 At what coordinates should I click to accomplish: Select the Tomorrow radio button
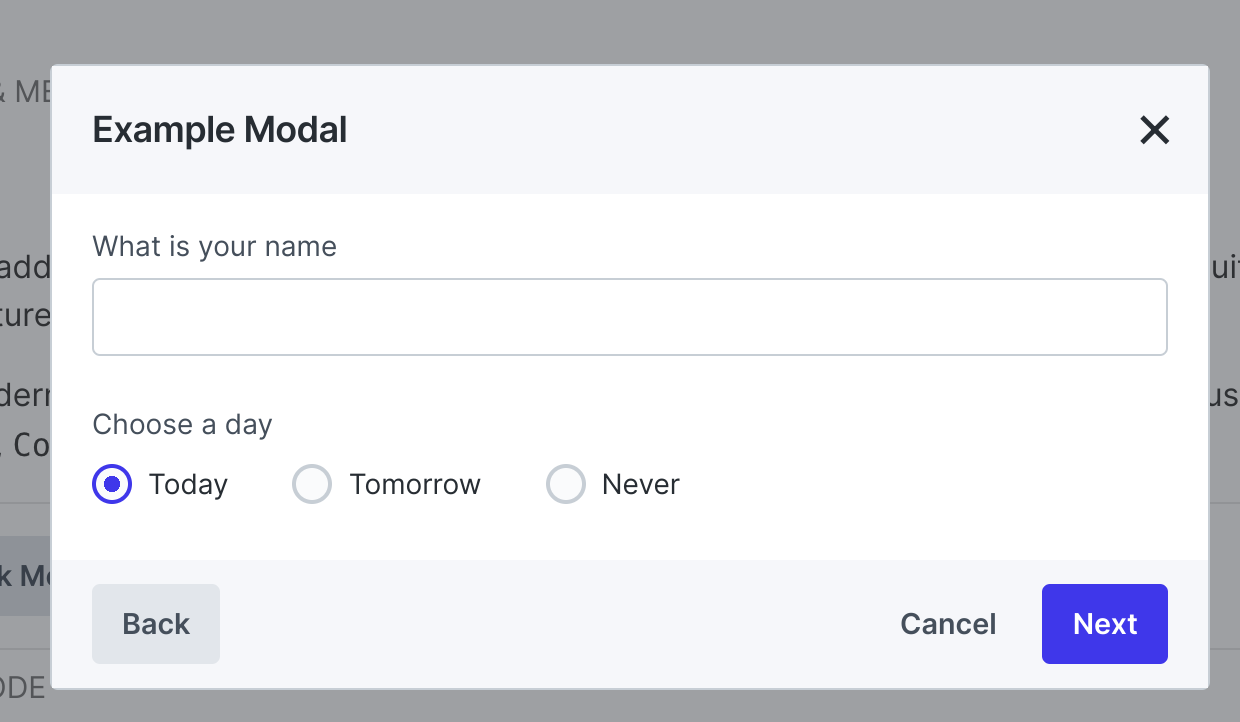(311, 484)
